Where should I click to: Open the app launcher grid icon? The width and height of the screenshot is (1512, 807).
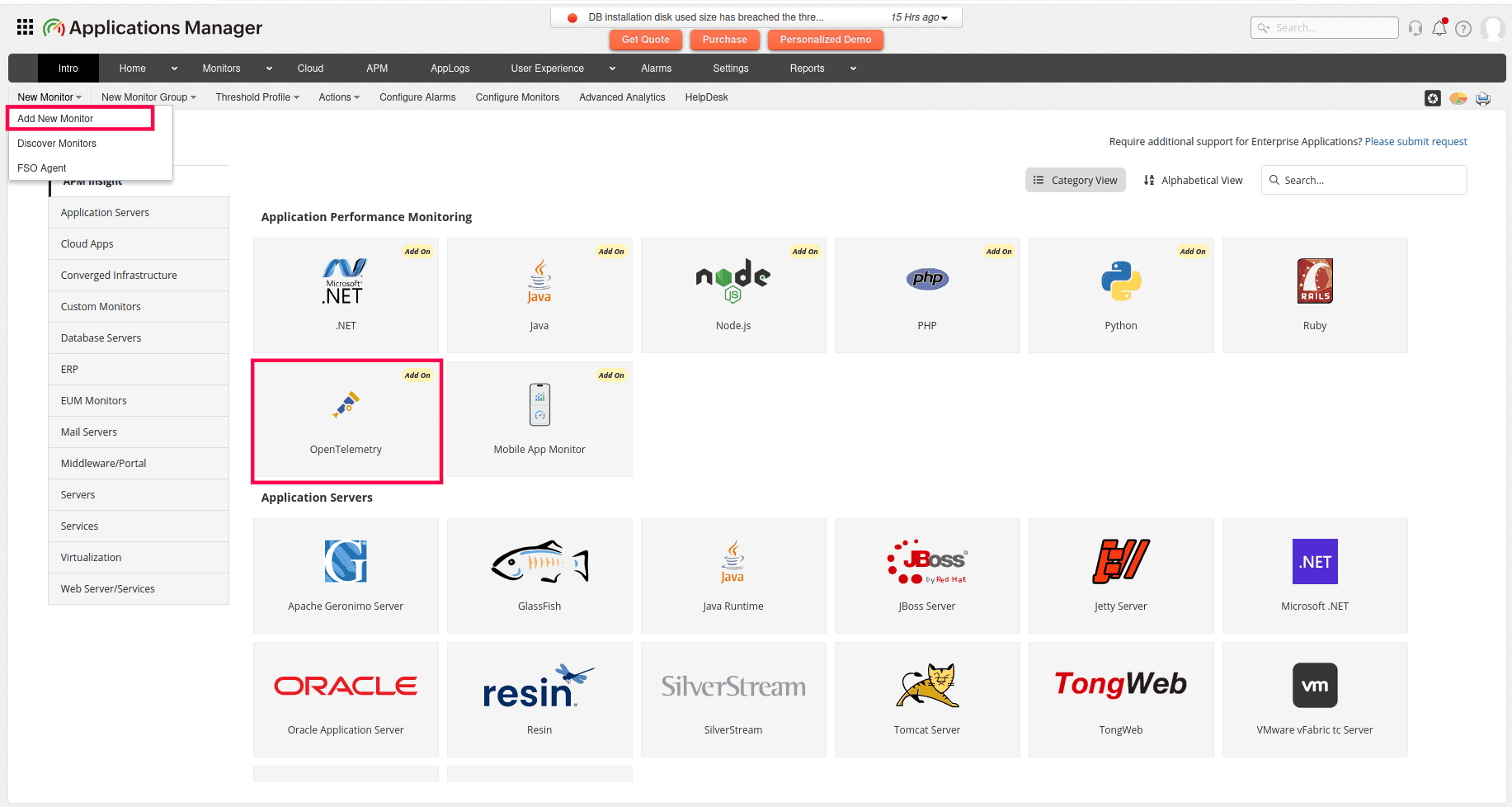[x=26, y=27]
